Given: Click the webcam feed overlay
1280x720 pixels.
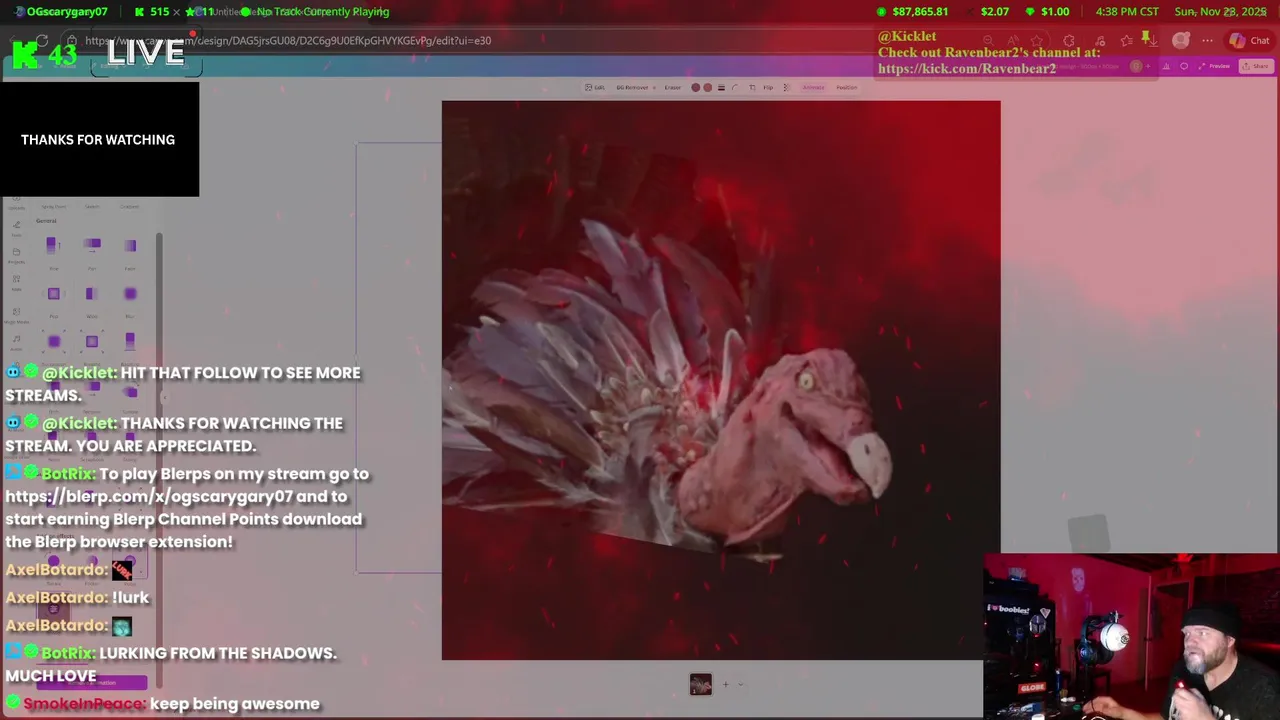Looking at the screenshot, I should 1131,637.
